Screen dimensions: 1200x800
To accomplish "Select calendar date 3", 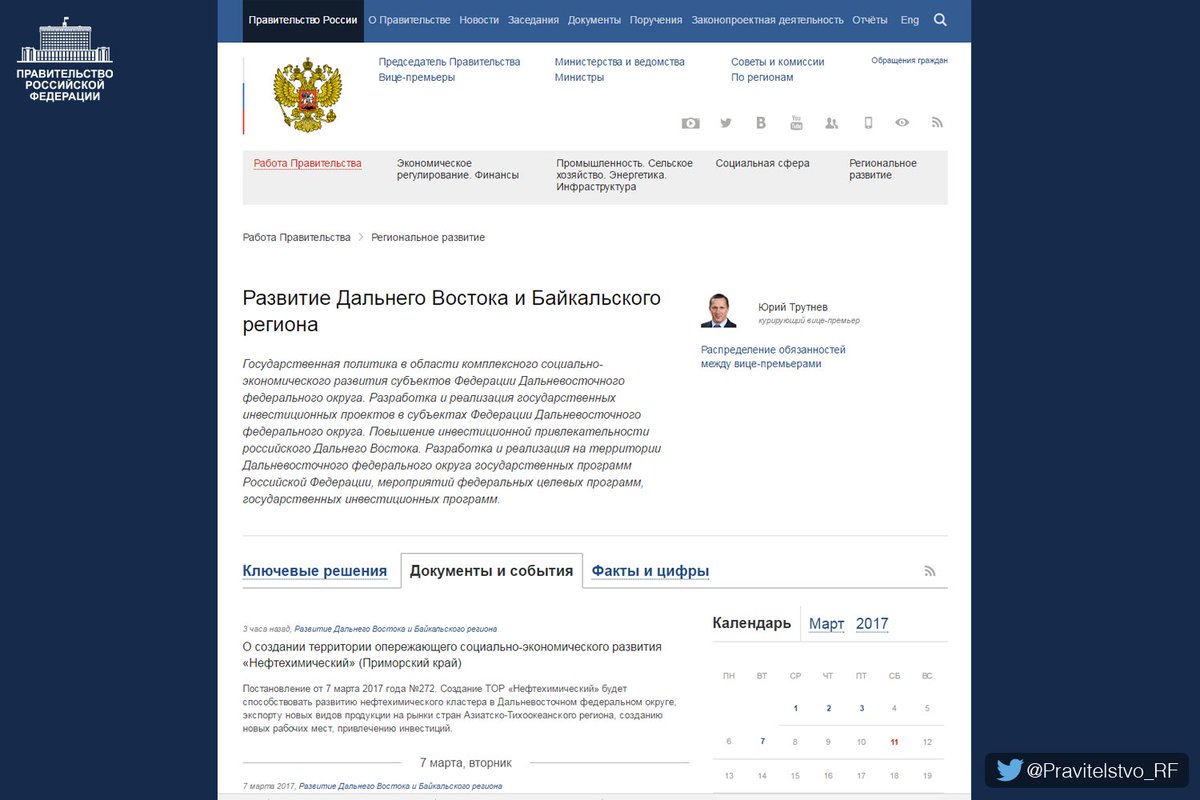I will pyautogui.click(x=861, y=708).
